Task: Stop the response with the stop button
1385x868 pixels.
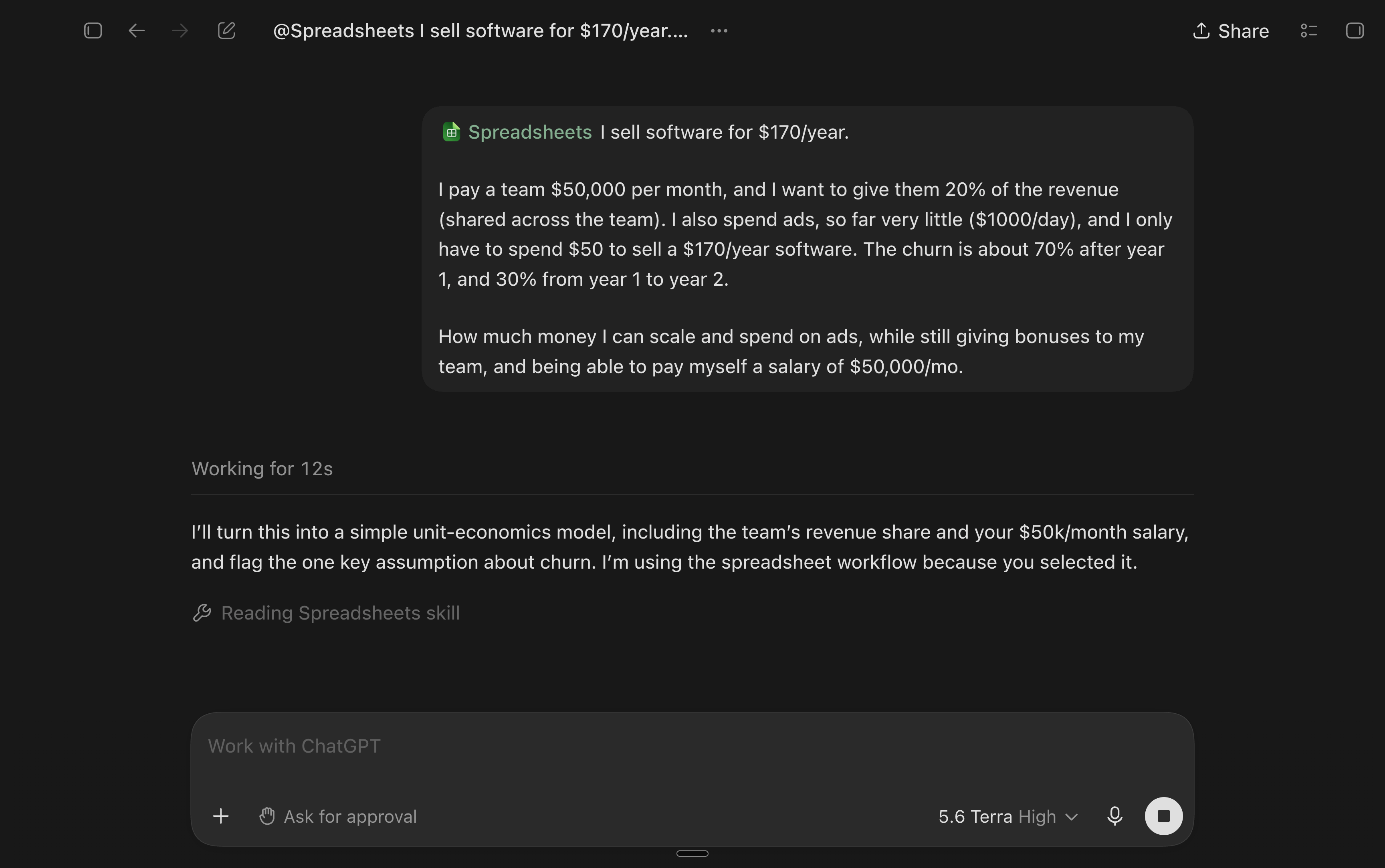Action: (1163, 816)
